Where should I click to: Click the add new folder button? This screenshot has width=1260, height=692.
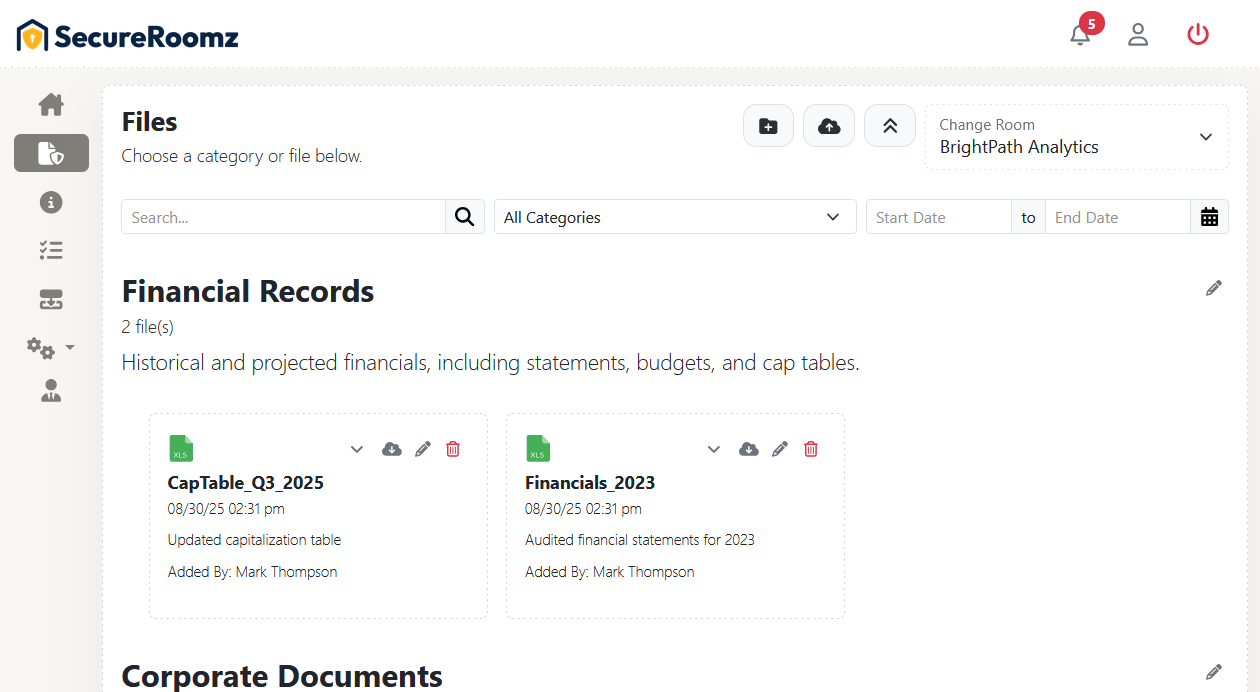tap(768, 126)
